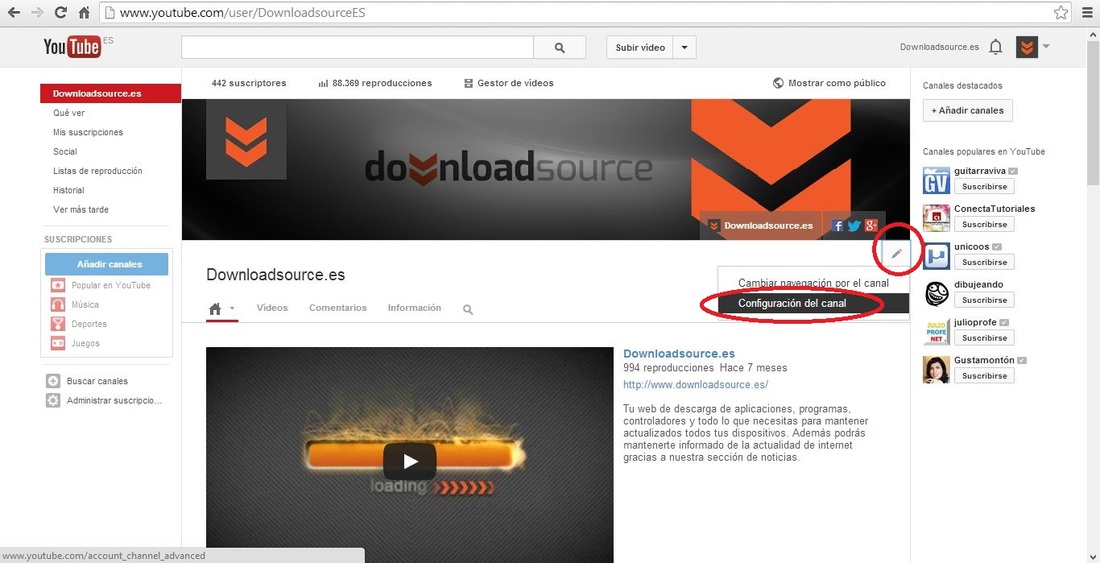This screenshot has height=563, width=1100.
Task: Click the Administrar suscripciones gear icon
Action: point(53,401)
